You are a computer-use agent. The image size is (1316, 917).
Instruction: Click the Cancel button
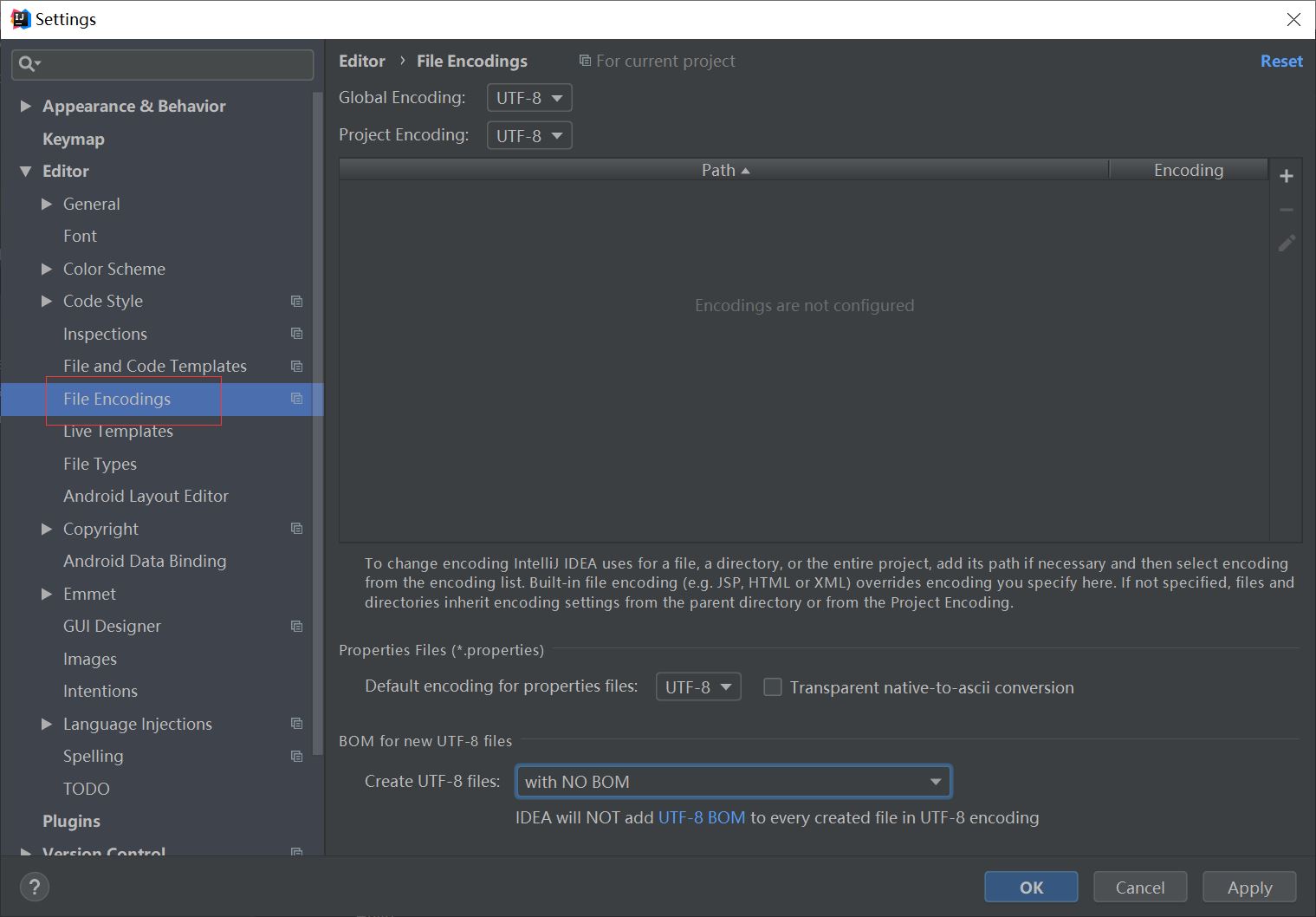[x=1140, y=887]
